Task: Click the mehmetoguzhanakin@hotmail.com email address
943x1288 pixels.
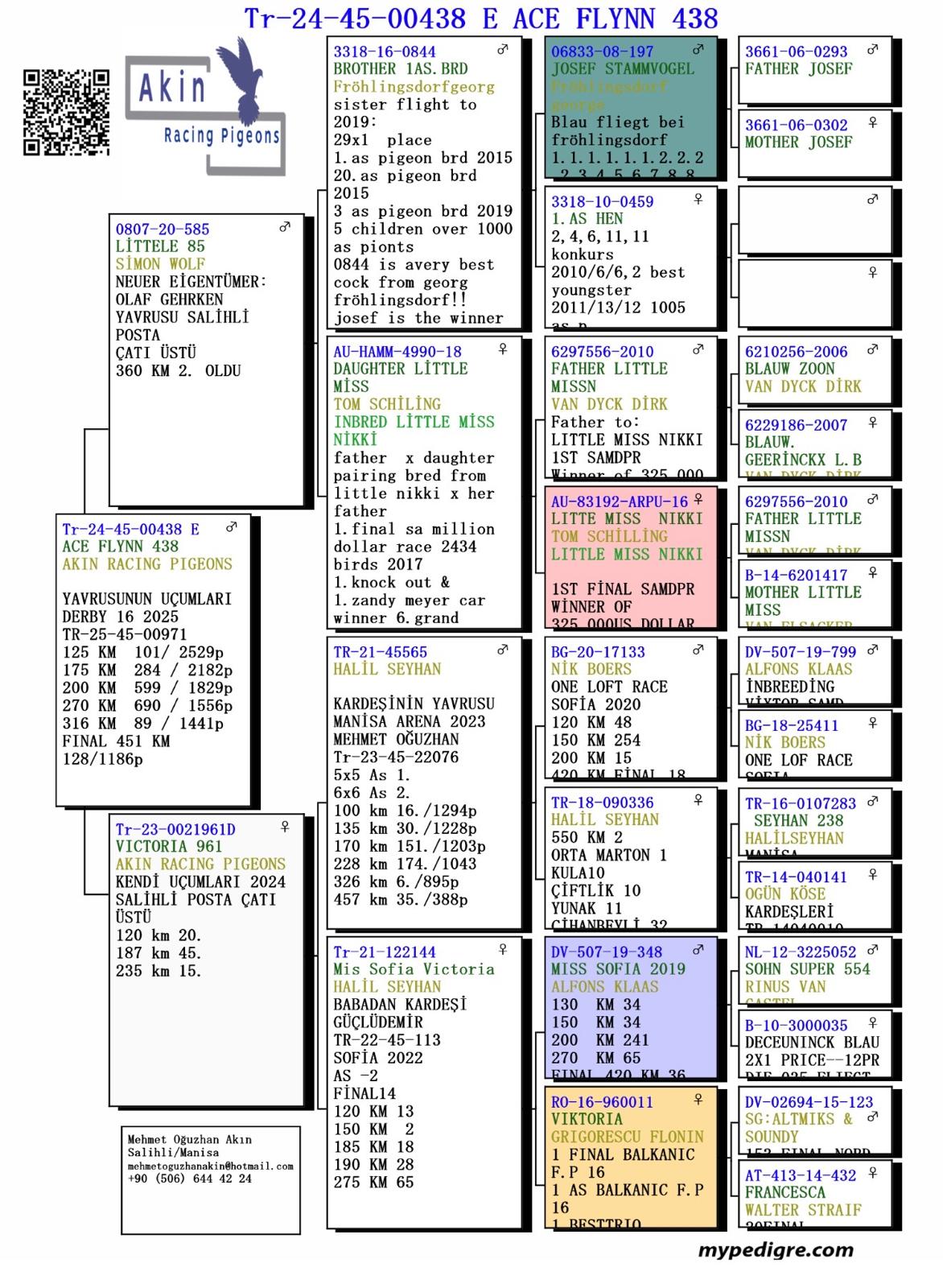Action: pos(211,1166)
